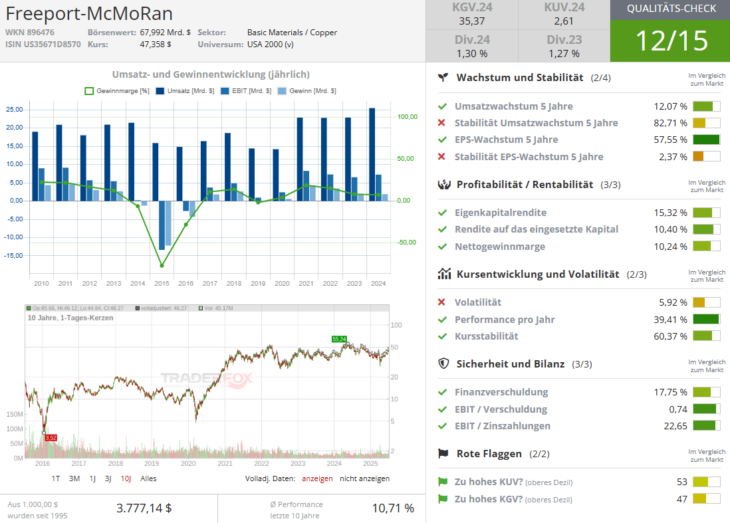Click WKN 896476 text
This screenshot has height=523, width=730.
[30, 33]
